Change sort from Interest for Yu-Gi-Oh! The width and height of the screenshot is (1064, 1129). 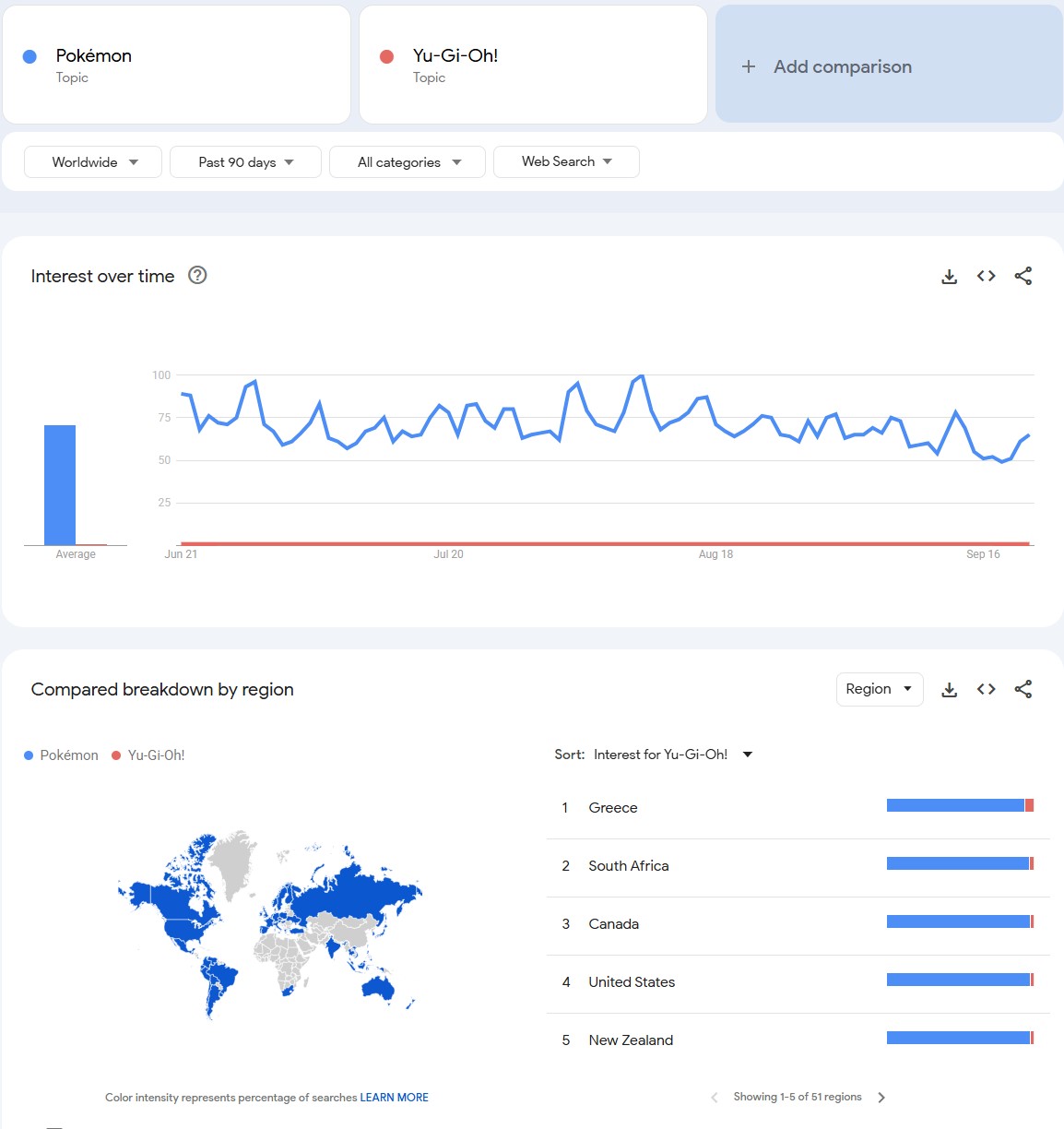(673, 755)
